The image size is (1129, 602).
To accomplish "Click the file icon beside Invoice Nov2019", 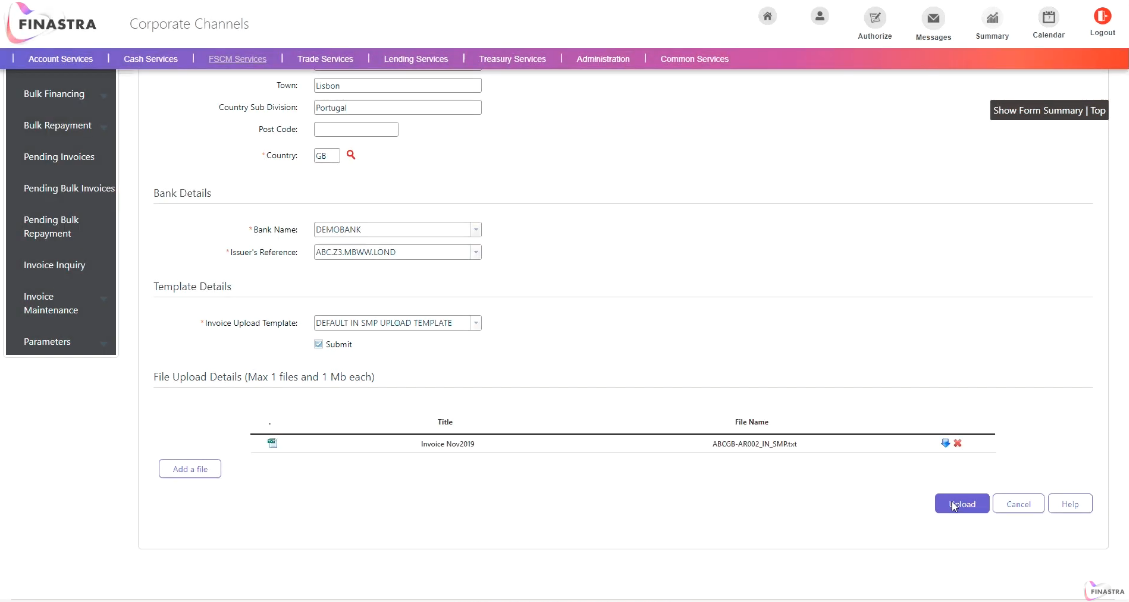I will (x=272, y=443).
